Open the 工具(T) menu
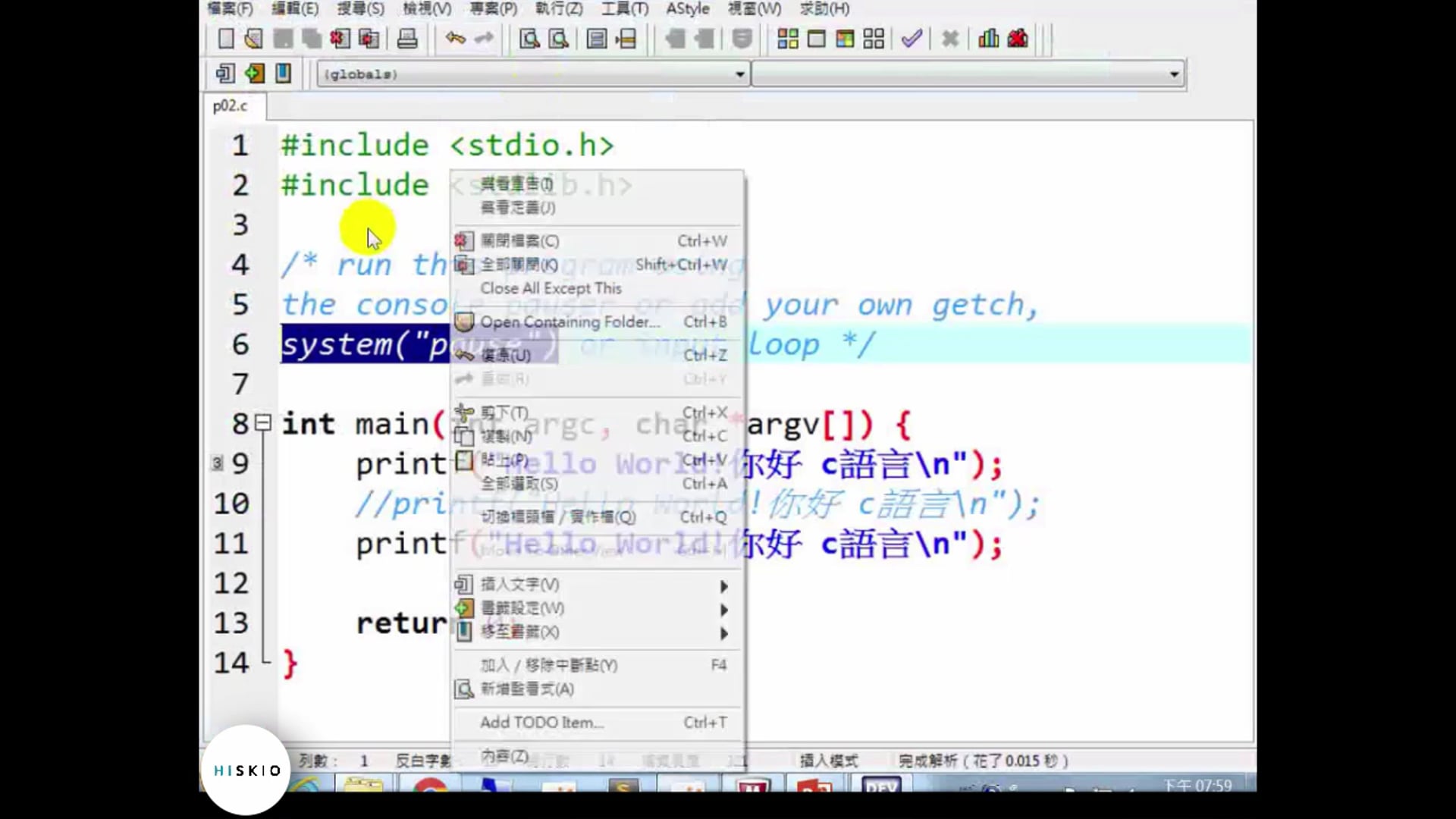This screenshot has width=1456, height=819. 623,10
